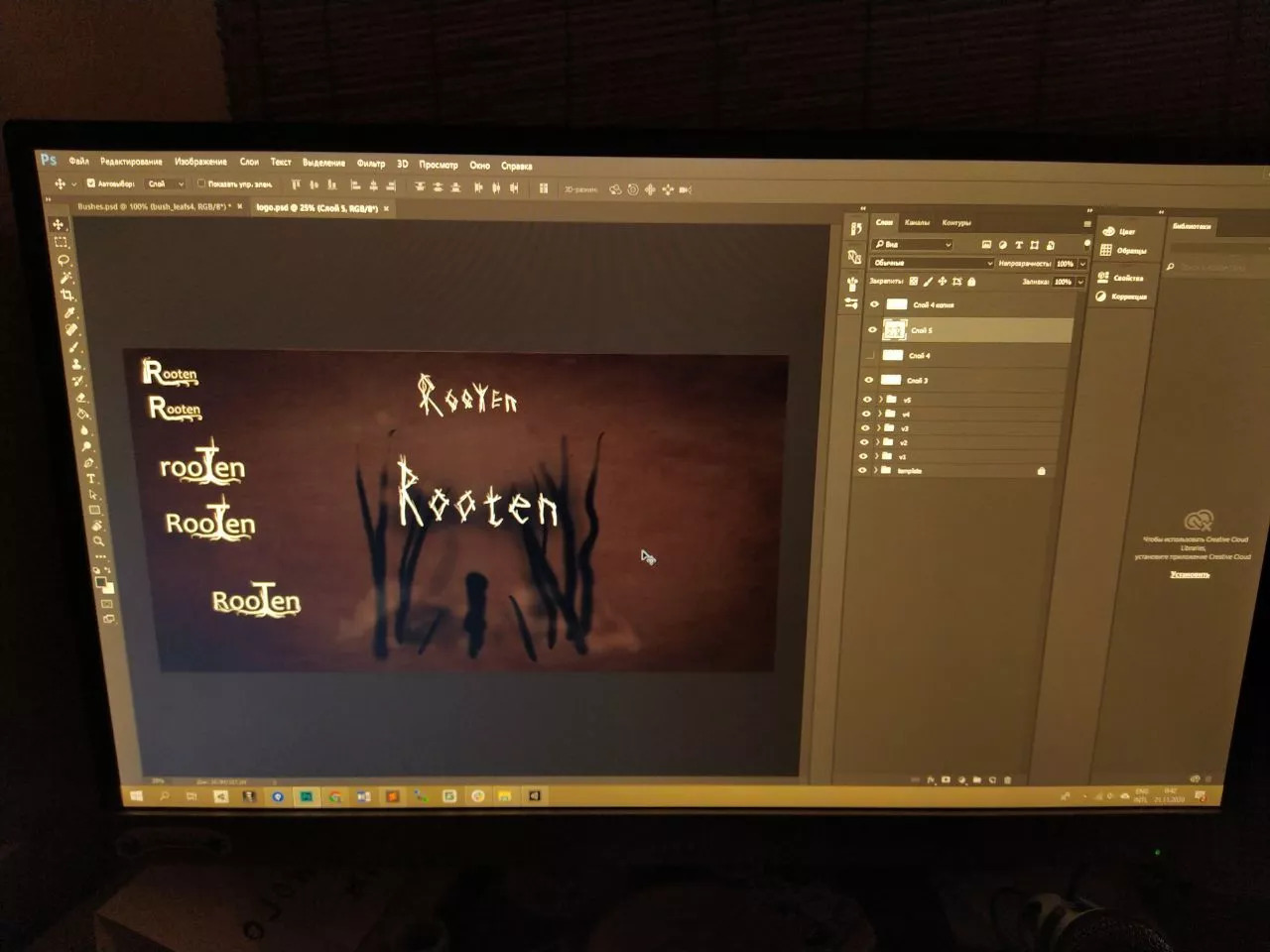Show the hidden Слой 4 layer
This screenshot has width=1270, height=952.
[x=869, y=356]
